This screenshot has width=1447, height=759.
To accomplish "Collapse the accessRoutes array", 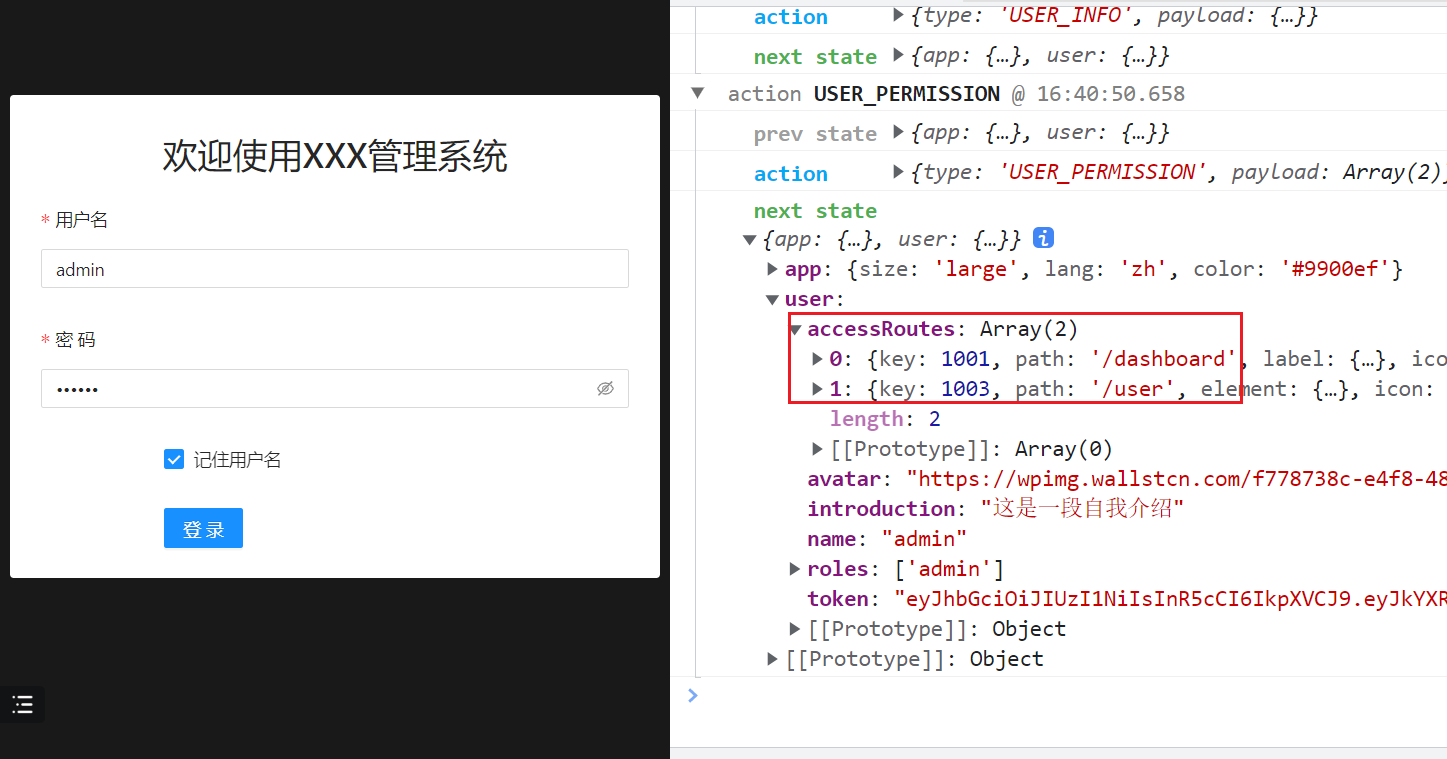I will (795, 329).
